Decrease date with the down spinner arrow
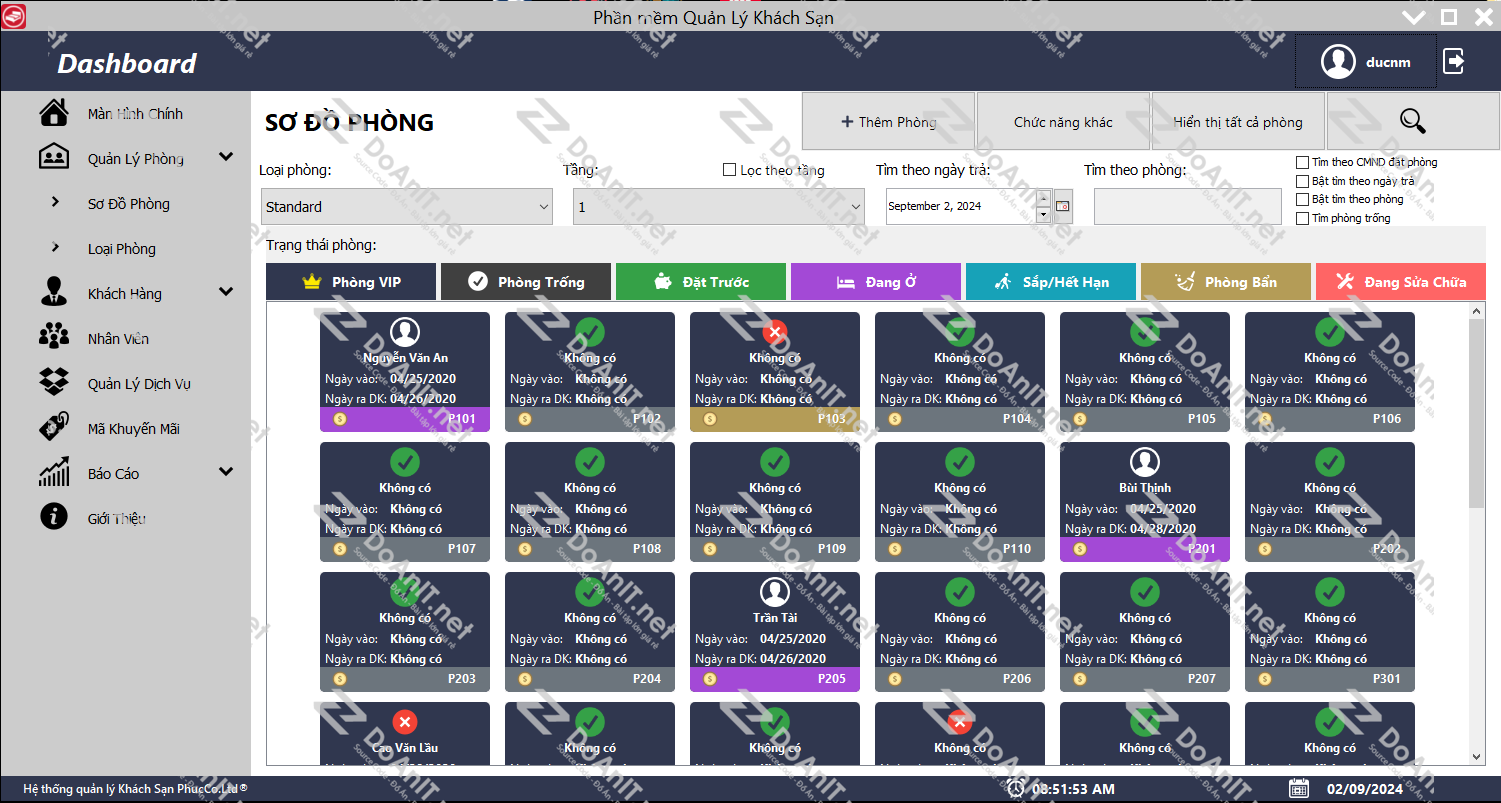The height and width of the screenshot is (803, 1501). 1044,214
